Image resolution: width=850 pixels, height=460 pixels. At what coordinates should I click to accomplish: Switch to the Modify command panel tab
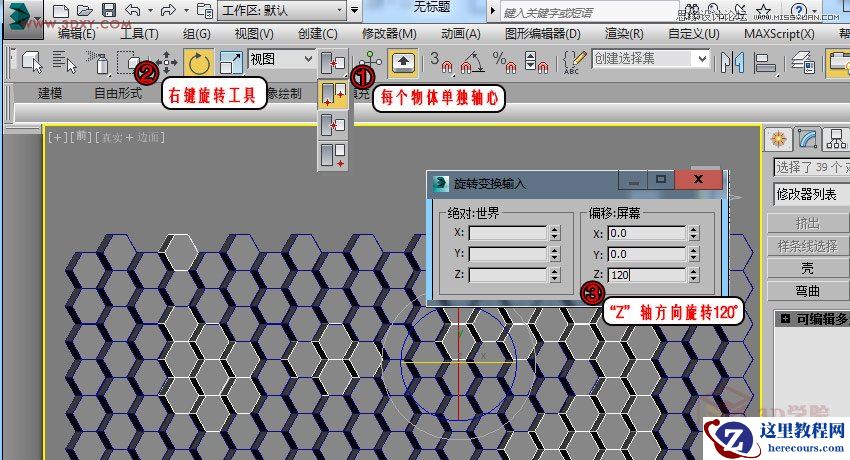click(x=807, y=139)
